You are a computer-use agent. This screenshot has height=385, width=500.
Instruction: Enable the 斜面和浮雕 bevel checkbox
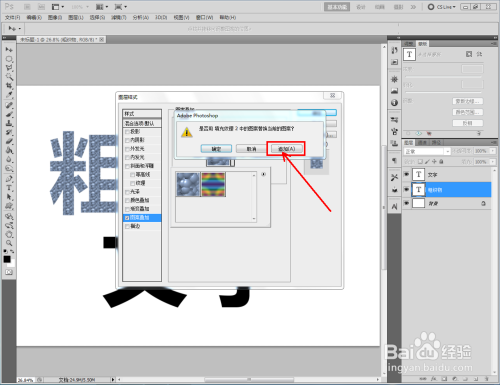127,166
